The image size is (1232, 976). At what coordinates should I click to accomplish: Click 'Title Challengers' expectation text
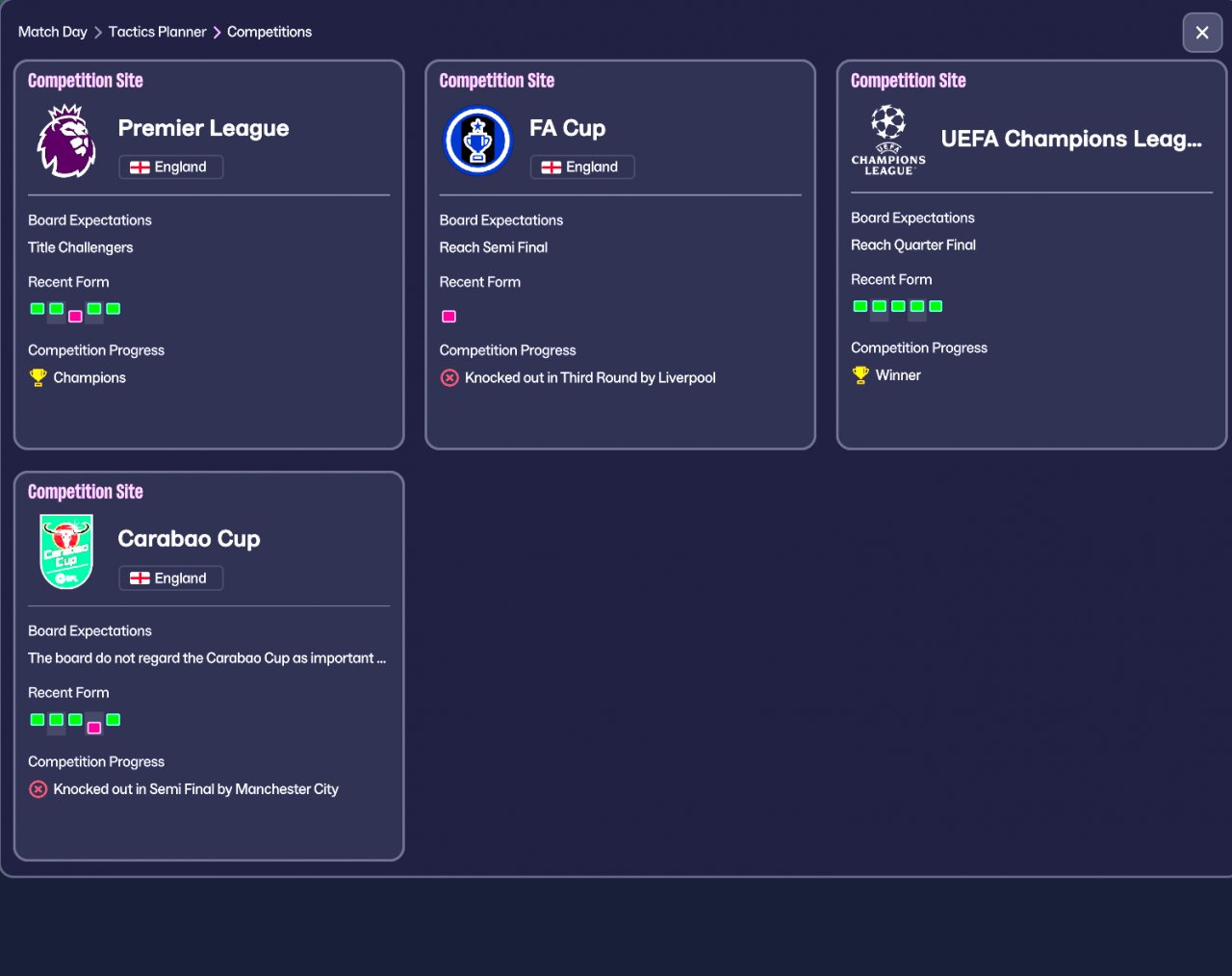[81, 247]
